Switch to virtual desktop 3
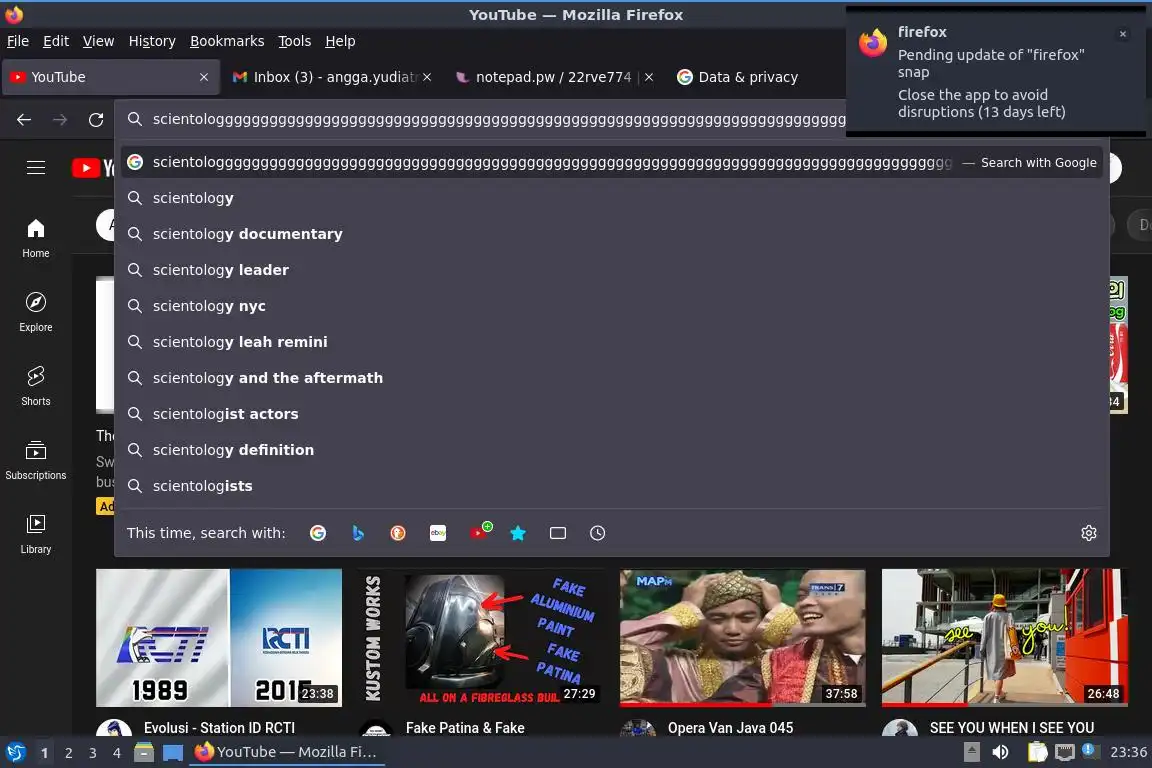The height and width of the screenshot is (768, 1152). pyautogui.click(x=93, y=753)
